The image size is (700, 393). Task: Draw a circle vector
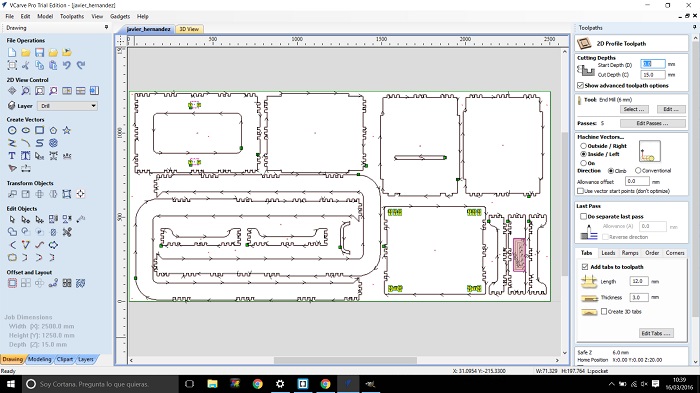coord(12,130)
